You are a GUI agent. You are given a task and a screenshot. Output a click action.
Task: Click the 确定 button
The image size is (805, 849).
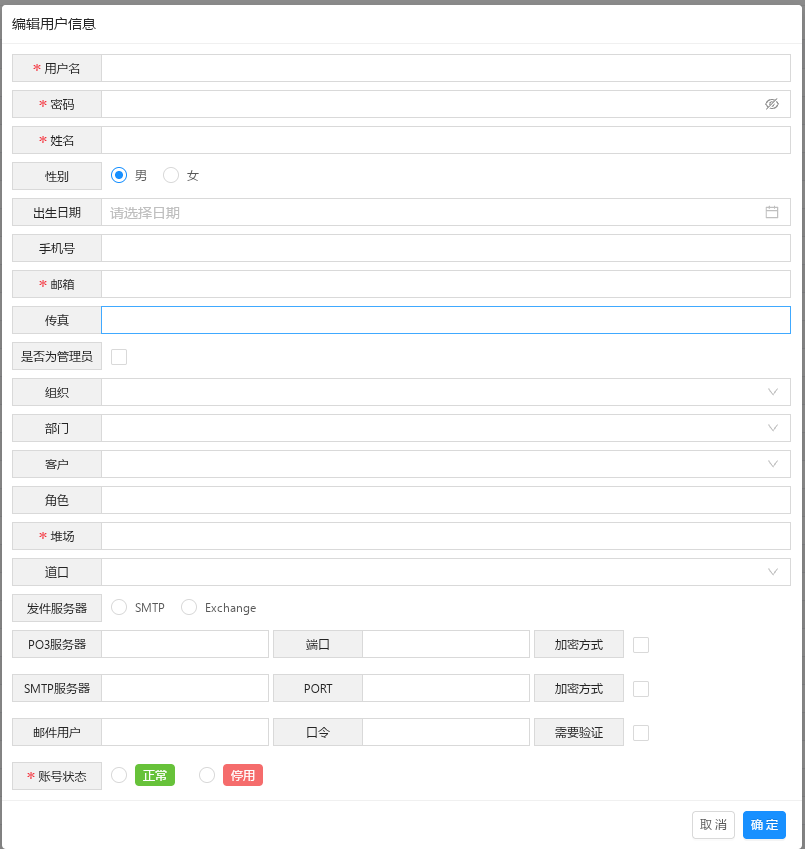pos(764,825)
